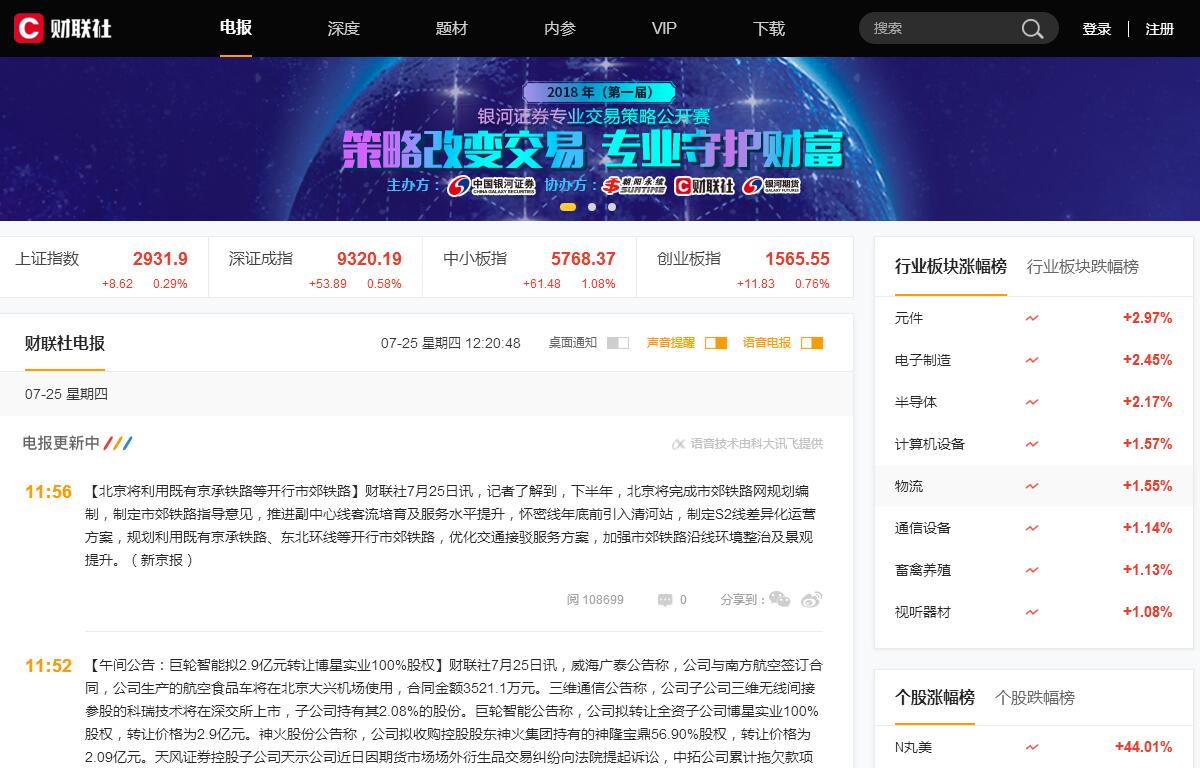
Task: Select the second banner carousel dot
Action: 592,207
